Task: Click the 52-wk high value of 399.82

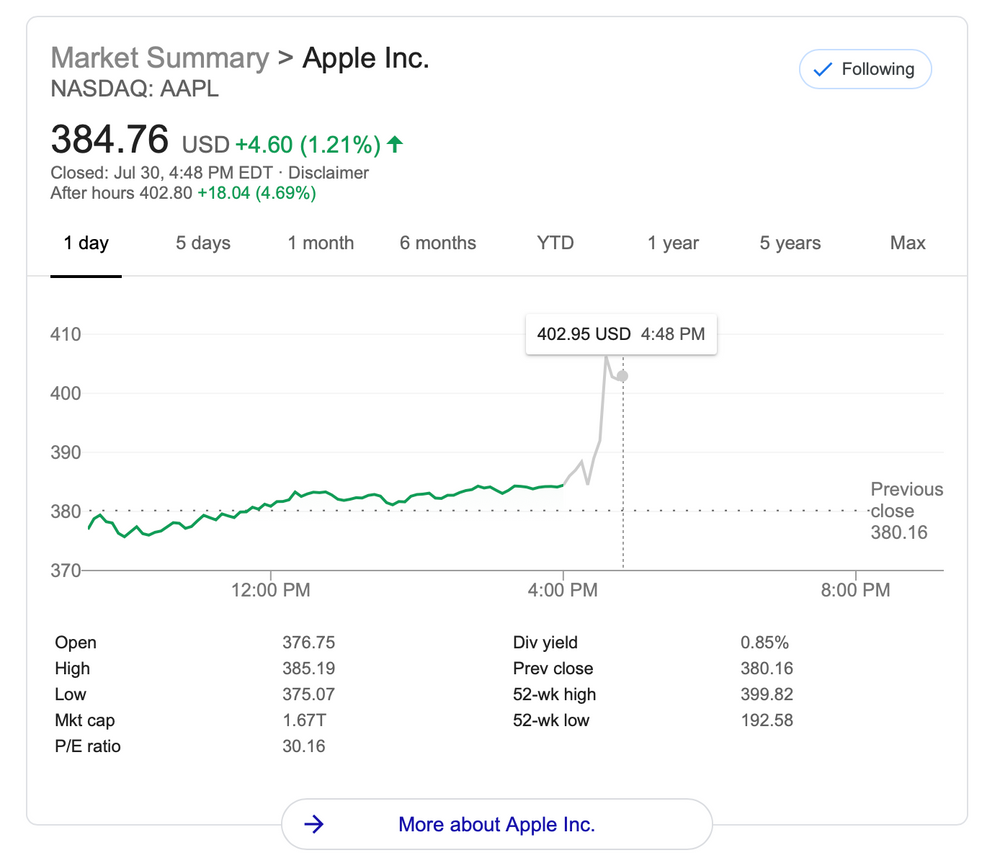Action: pos(767,694)
